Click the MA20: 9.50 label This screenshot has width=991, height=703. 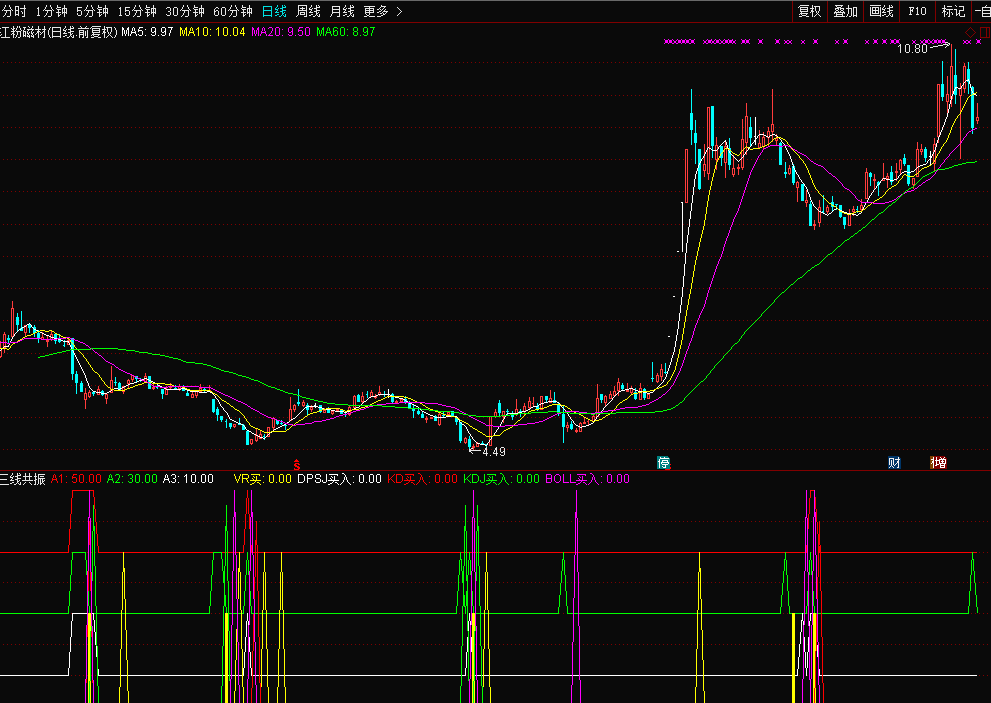(281, 32)
